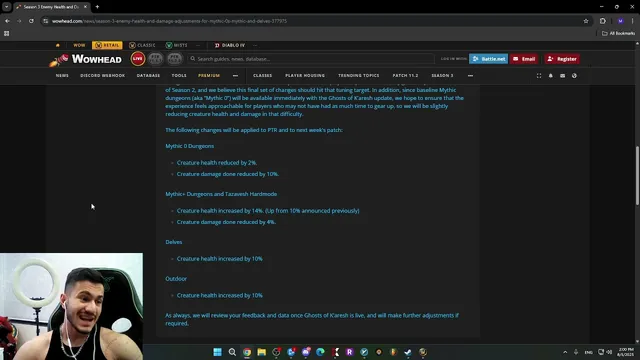Click the Wowhead logo
640x360 pixels.
coord(86,60)
